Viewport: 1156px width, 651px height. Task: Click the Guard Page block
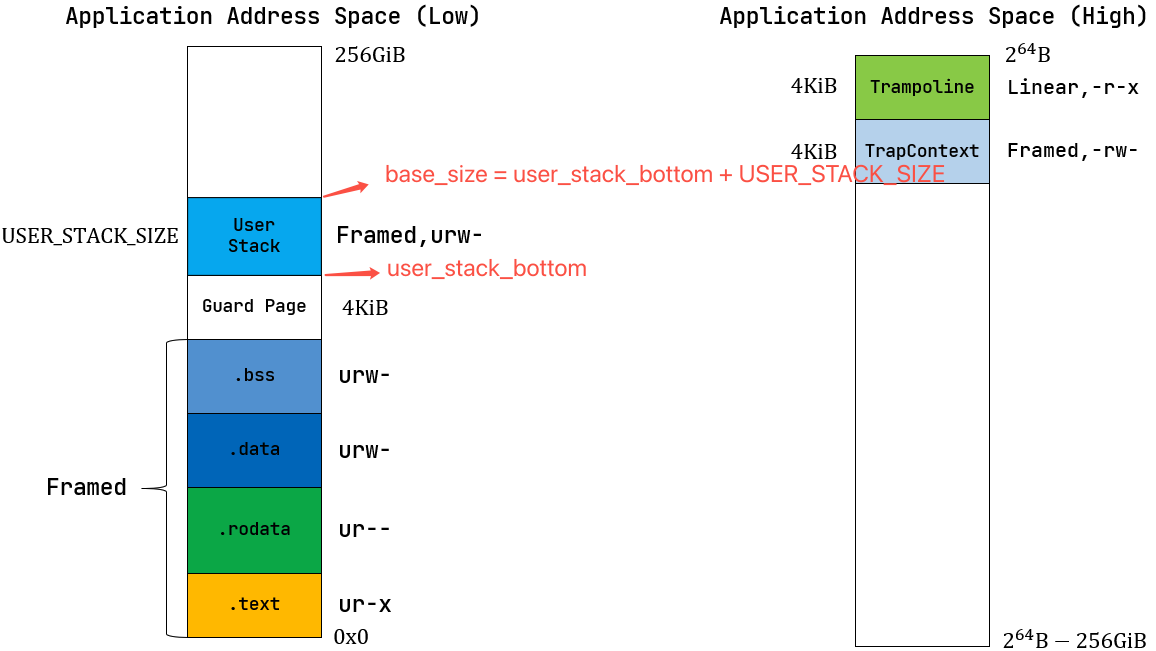tap(253, 306)
